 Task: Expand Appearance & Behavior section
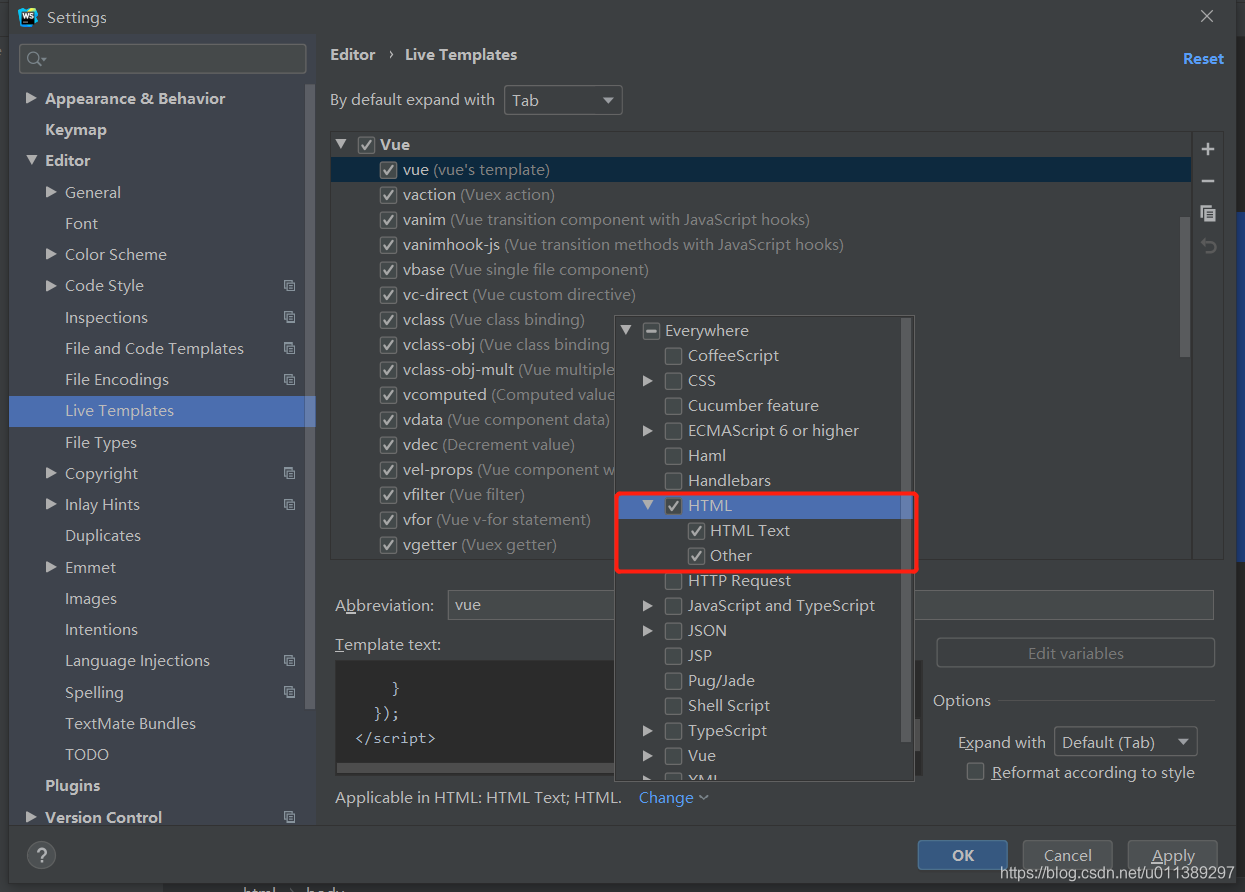pos(31,98)
